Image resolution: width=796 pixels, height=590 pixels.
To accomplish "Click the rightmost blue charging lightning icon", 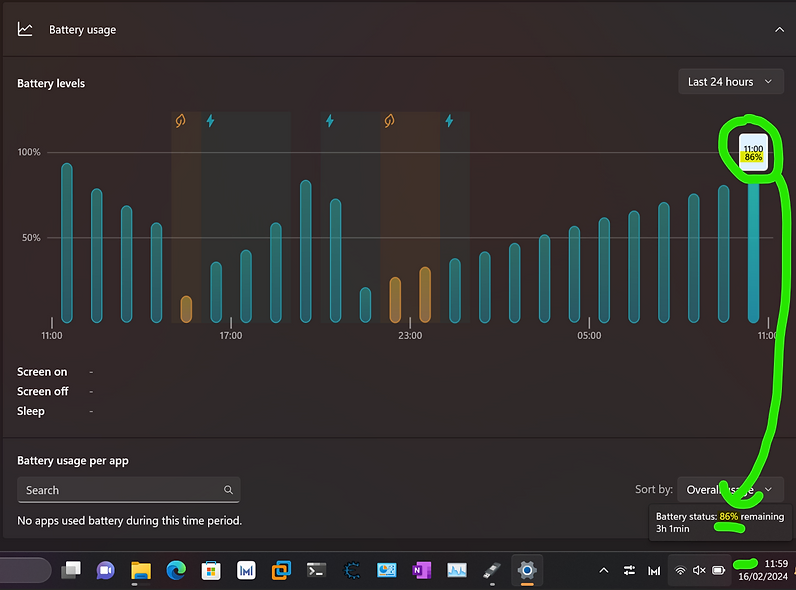I will [449, 121].
